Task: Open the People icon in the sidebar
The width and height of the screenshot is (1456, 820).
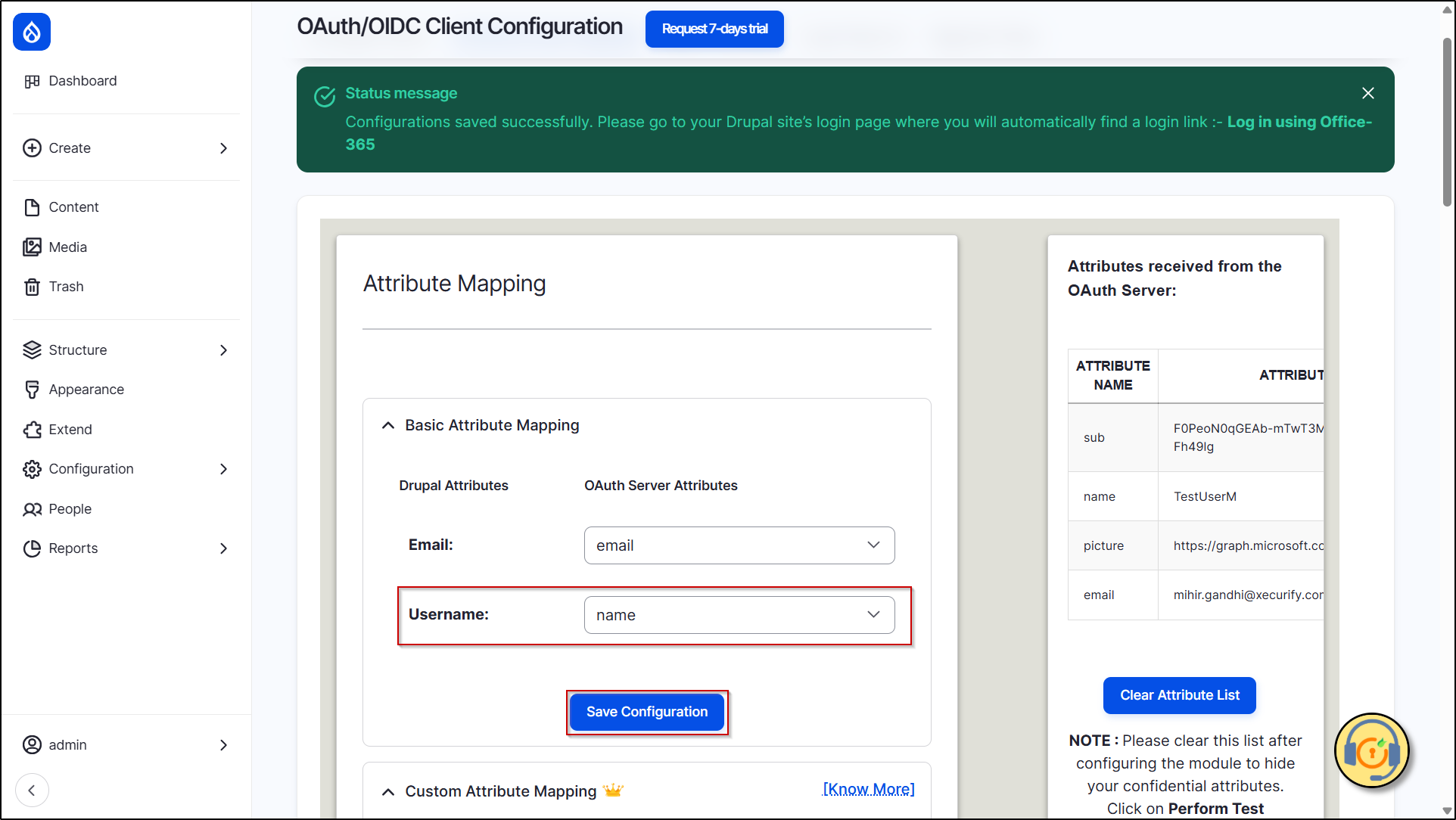Action: (32, 509)
